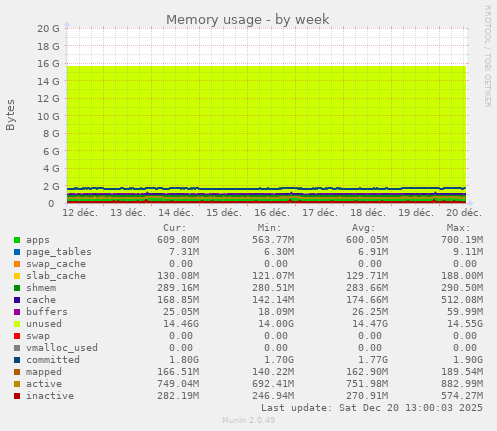Click the 'Bytes' y-axis label
Viewport: 497px width, 431px height.
(x=10, y=115)
